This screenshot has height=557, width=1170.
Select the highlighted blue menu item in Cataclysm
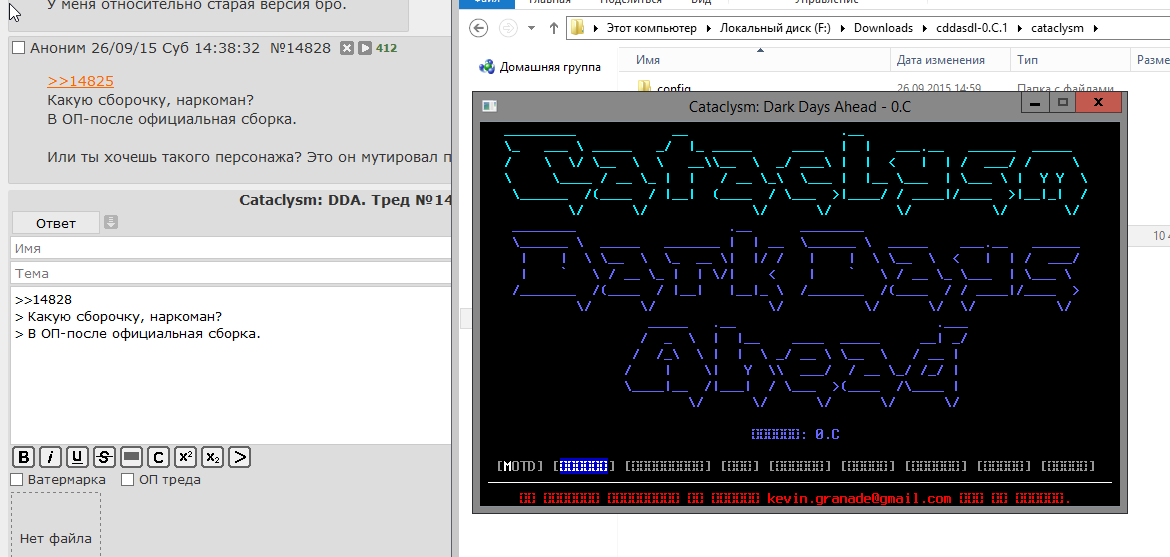(584, 466)
